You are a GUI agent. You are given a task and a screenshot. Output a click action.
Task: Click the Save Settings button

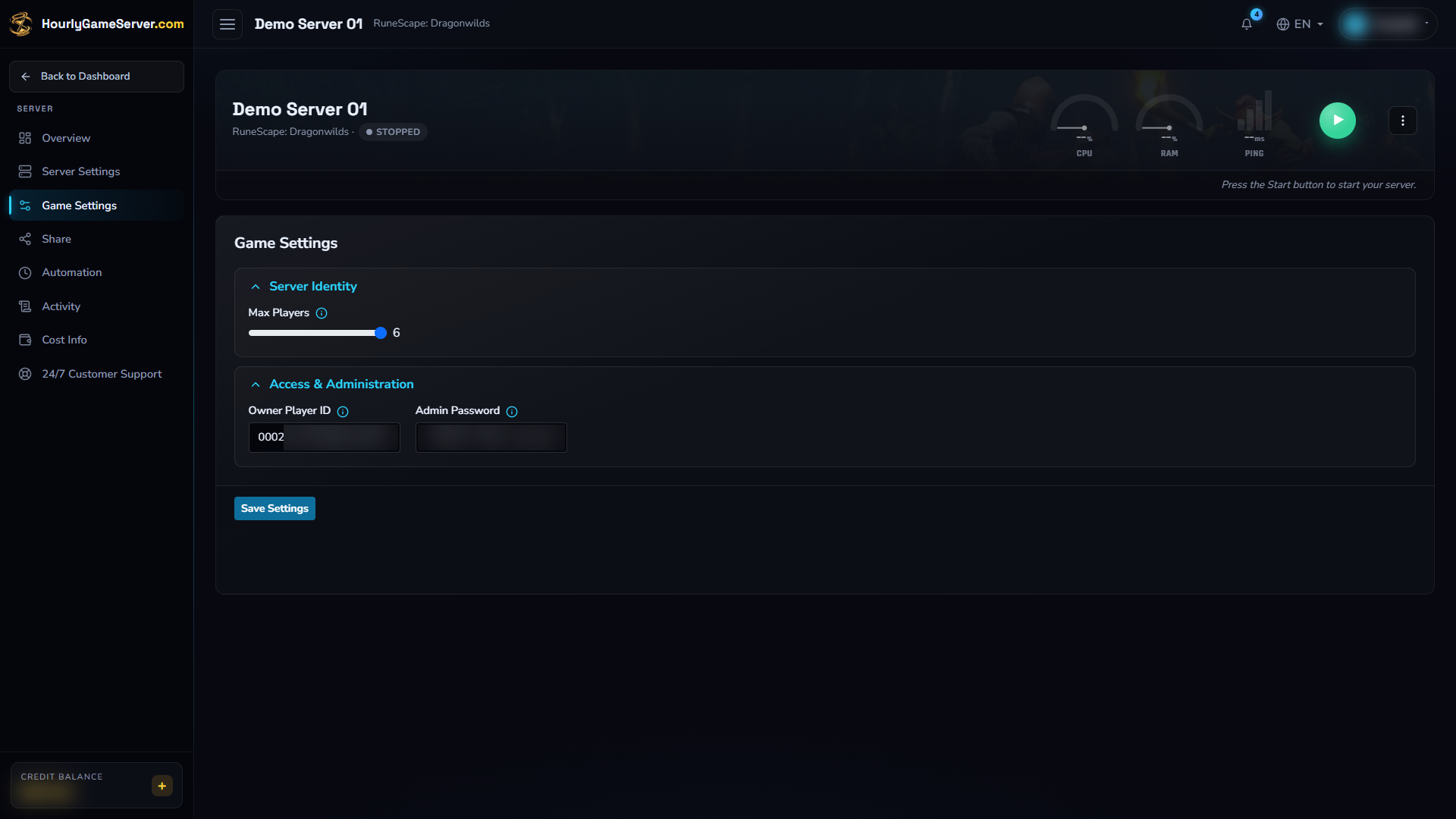click(x=275, y=509)
